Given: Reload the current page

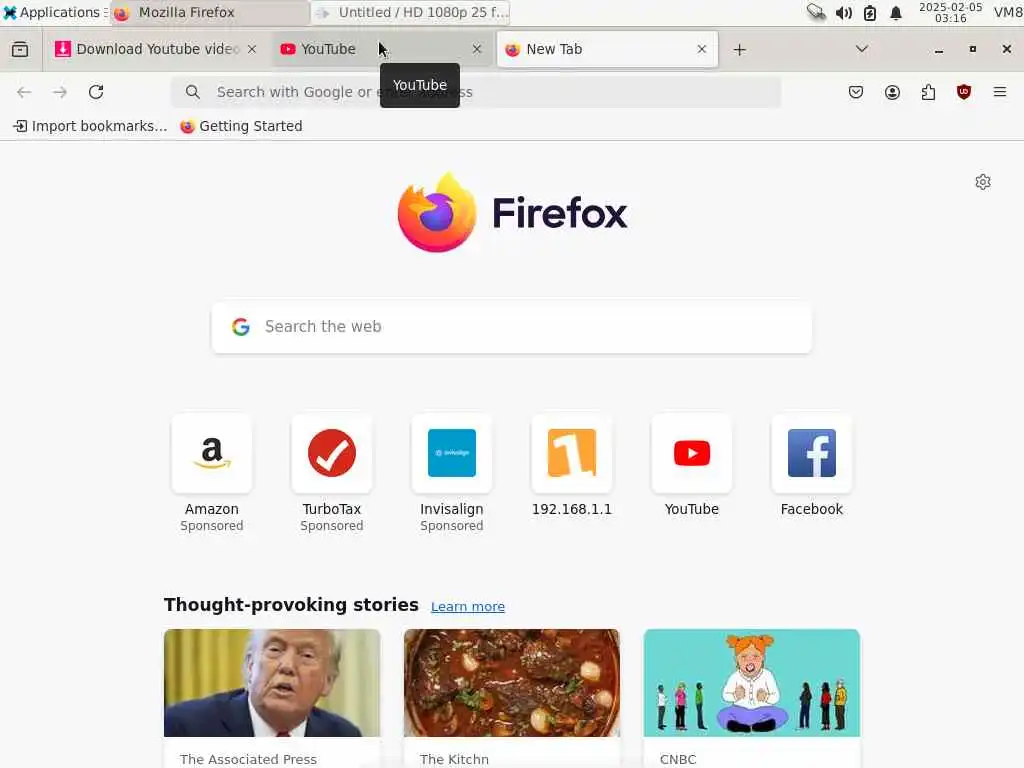Looking at the screenshot, I should pyautogui.click(x=96, y=92).
